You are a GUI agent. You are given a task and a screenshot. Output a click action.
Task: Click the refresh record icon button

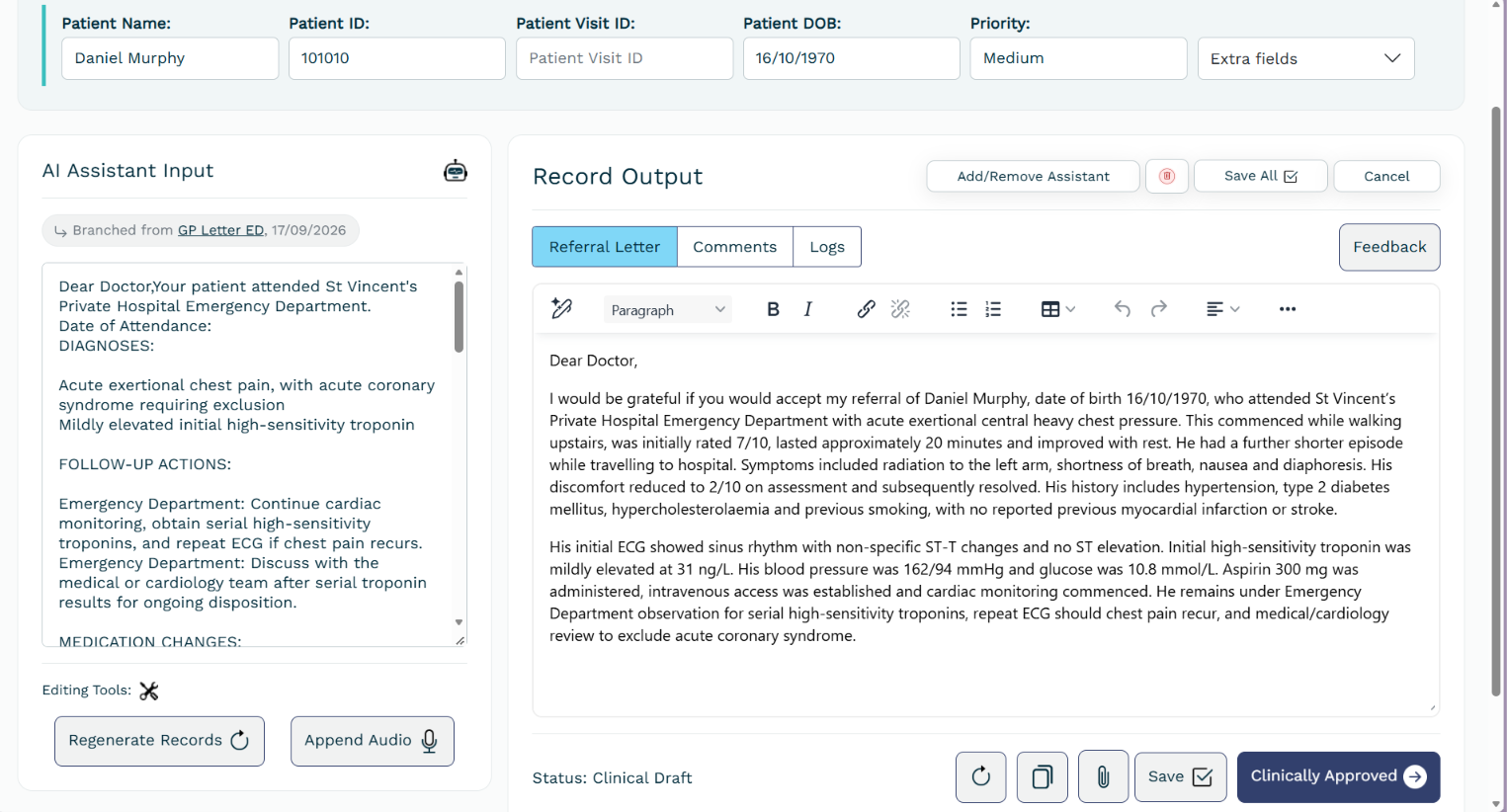(981, 776)
